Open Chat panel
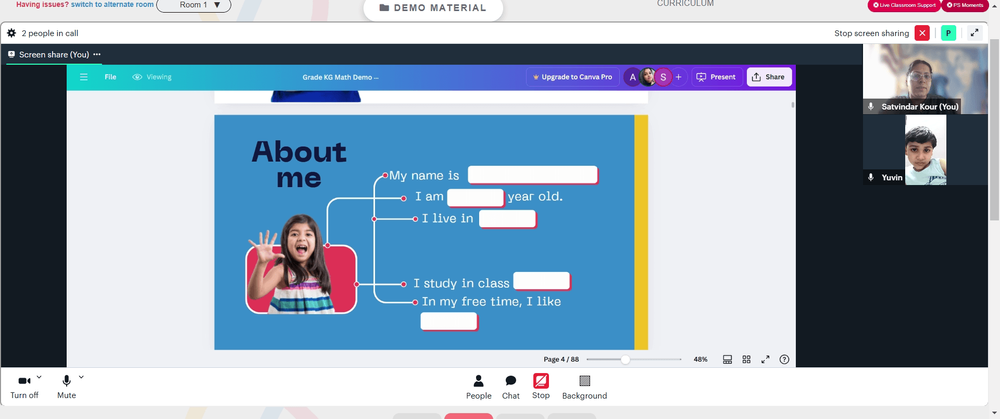Image resolution: width=1000 pixels, height=419 pixels. [x=511, y=387]
